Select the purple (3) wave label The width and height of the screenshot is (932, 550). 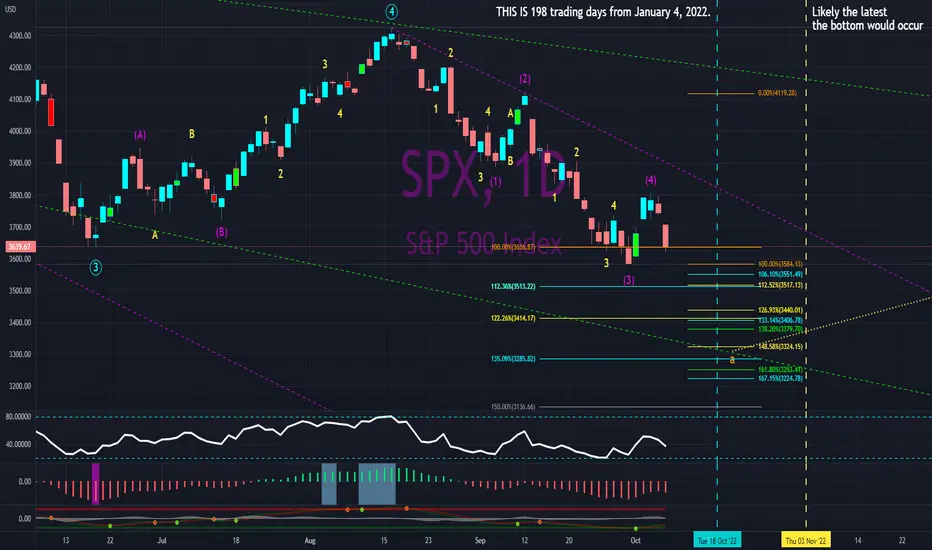tap(628, 279)
